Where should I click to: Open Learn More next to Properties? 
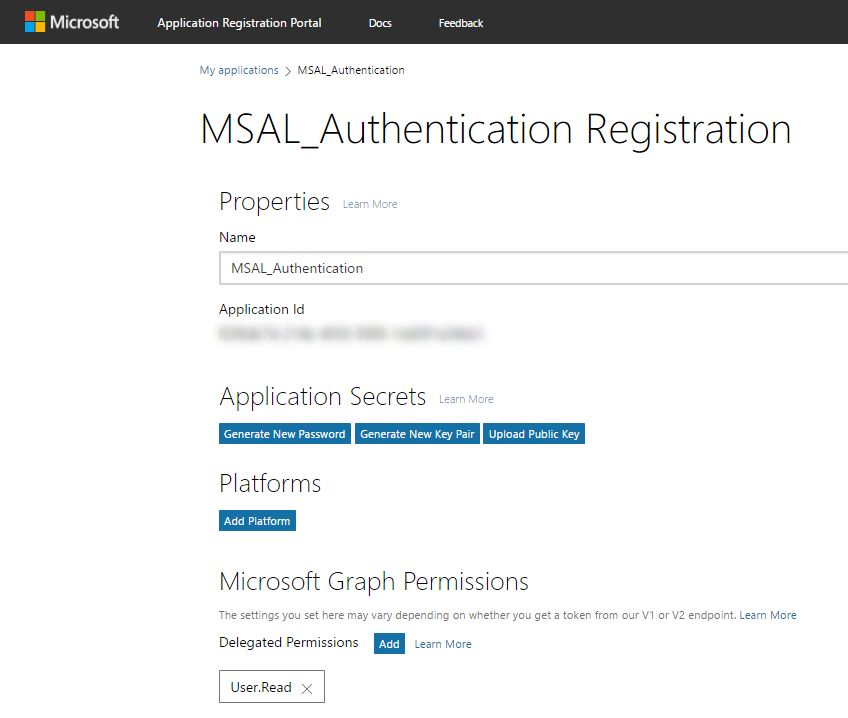point(370,204)
